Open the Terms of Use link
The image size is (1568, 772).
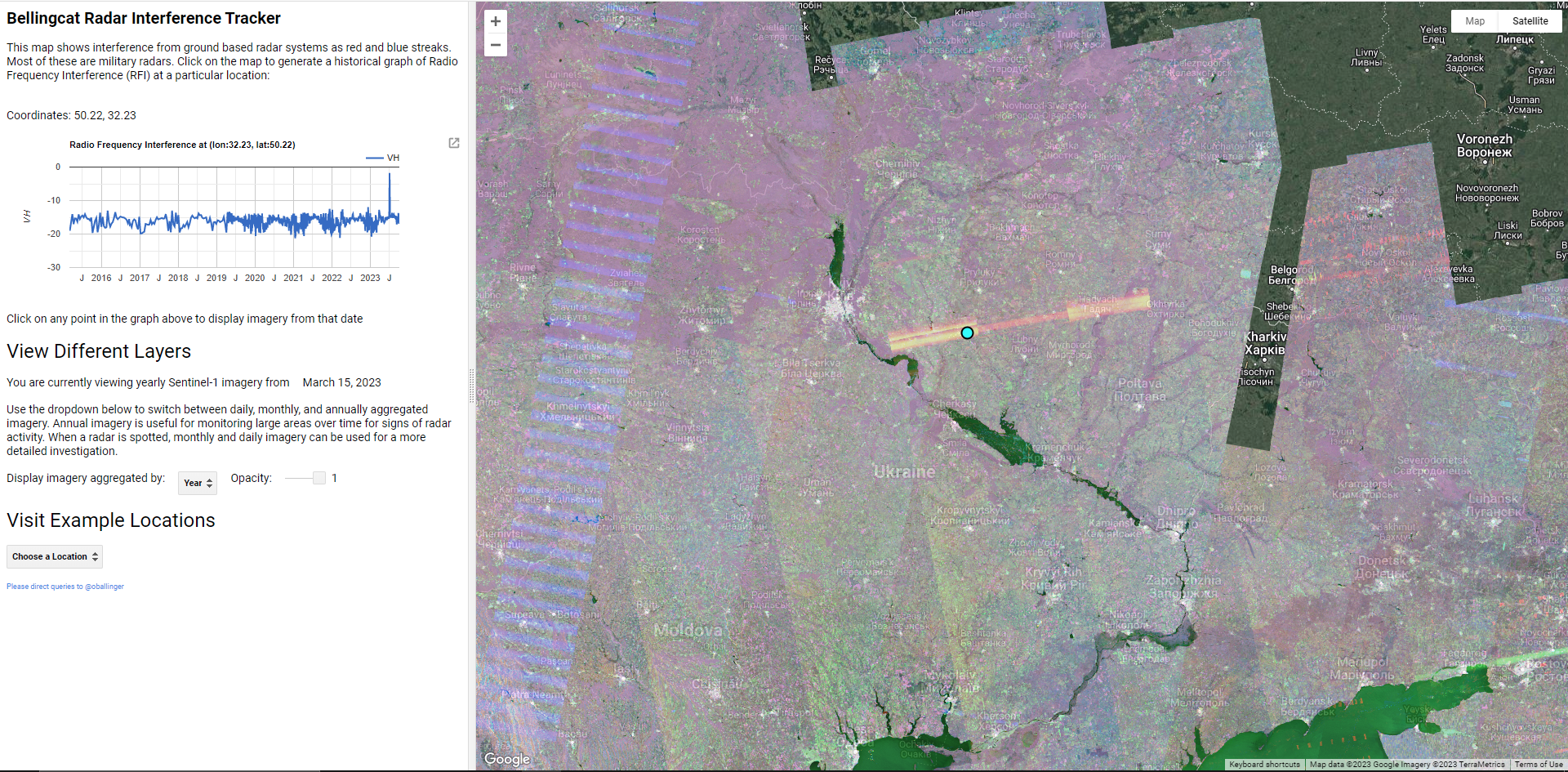click(1539, 765)
